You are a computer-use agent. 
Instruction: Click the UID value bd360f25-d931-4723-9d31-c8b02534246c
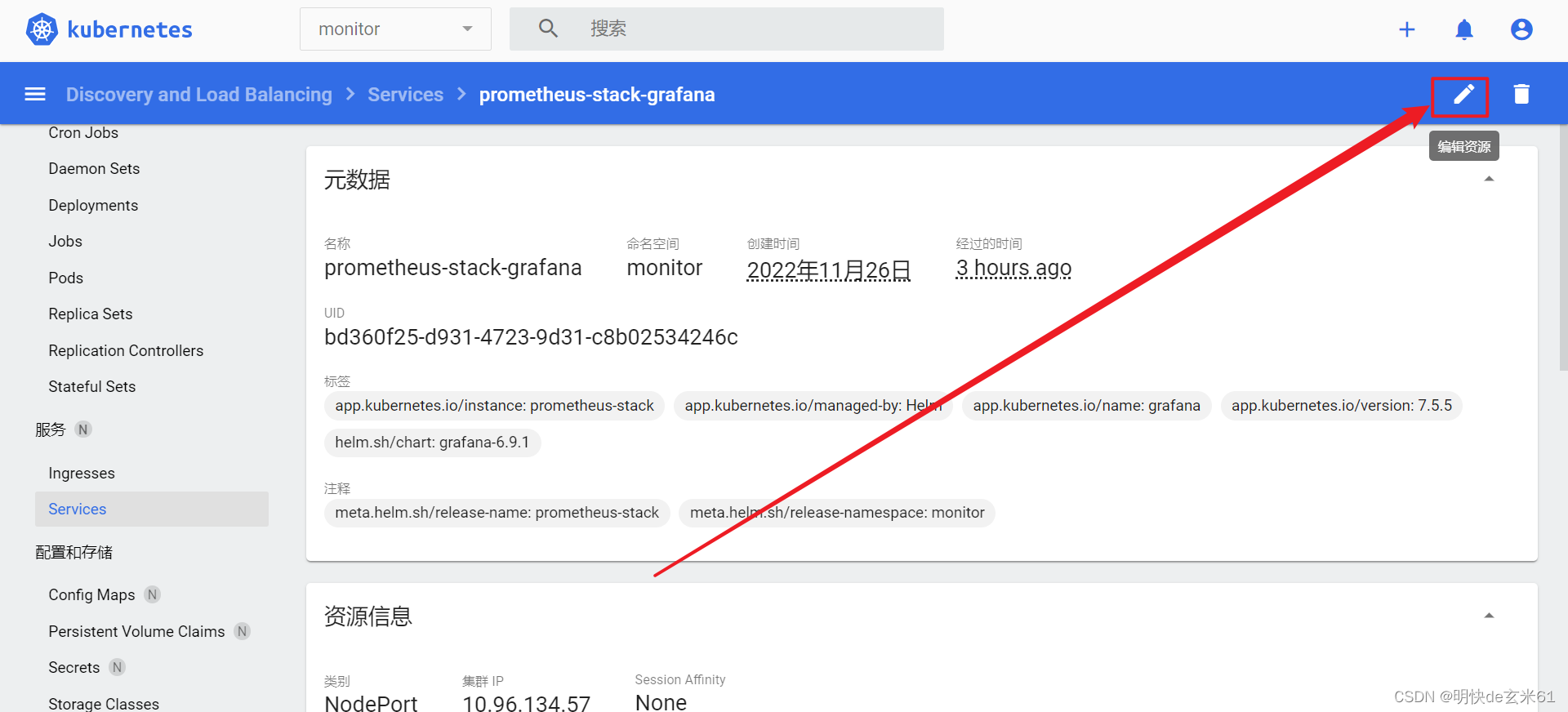[531, 337]
